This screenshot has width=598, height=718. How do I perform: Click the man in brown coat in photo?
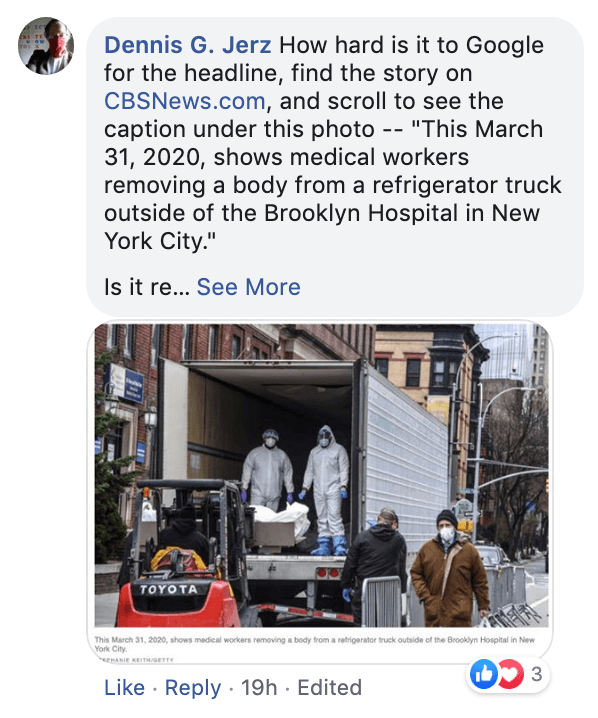point(450,568)
